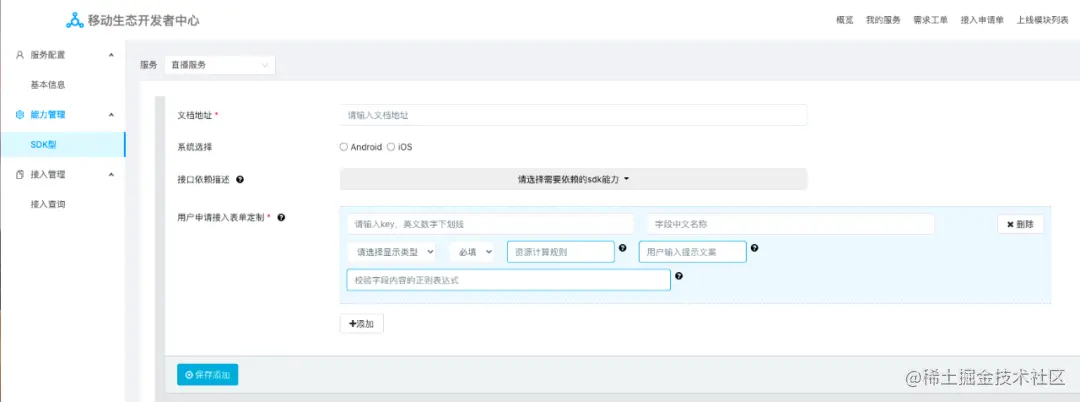Image resolution: width=1080 pixels, height=402 pixels.
Task: Click the 服务配置 user icon in sidebar
Action: click(x=20, y=55)
